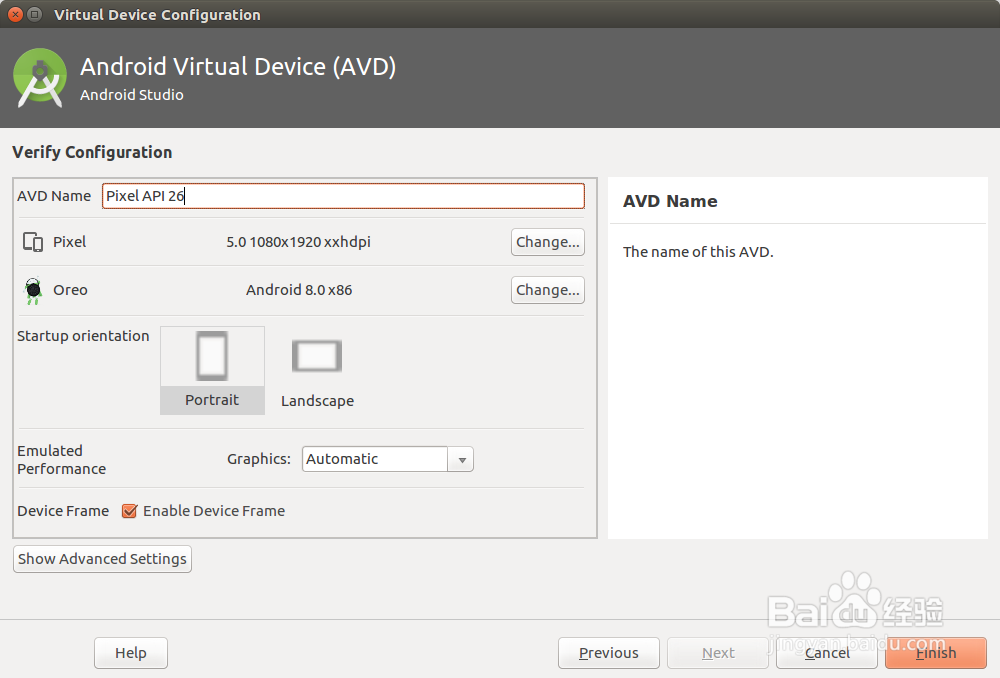Change the Pixel hardware device
The width and height of the screenshot is (1000, 678).
[x=548, y=242]
